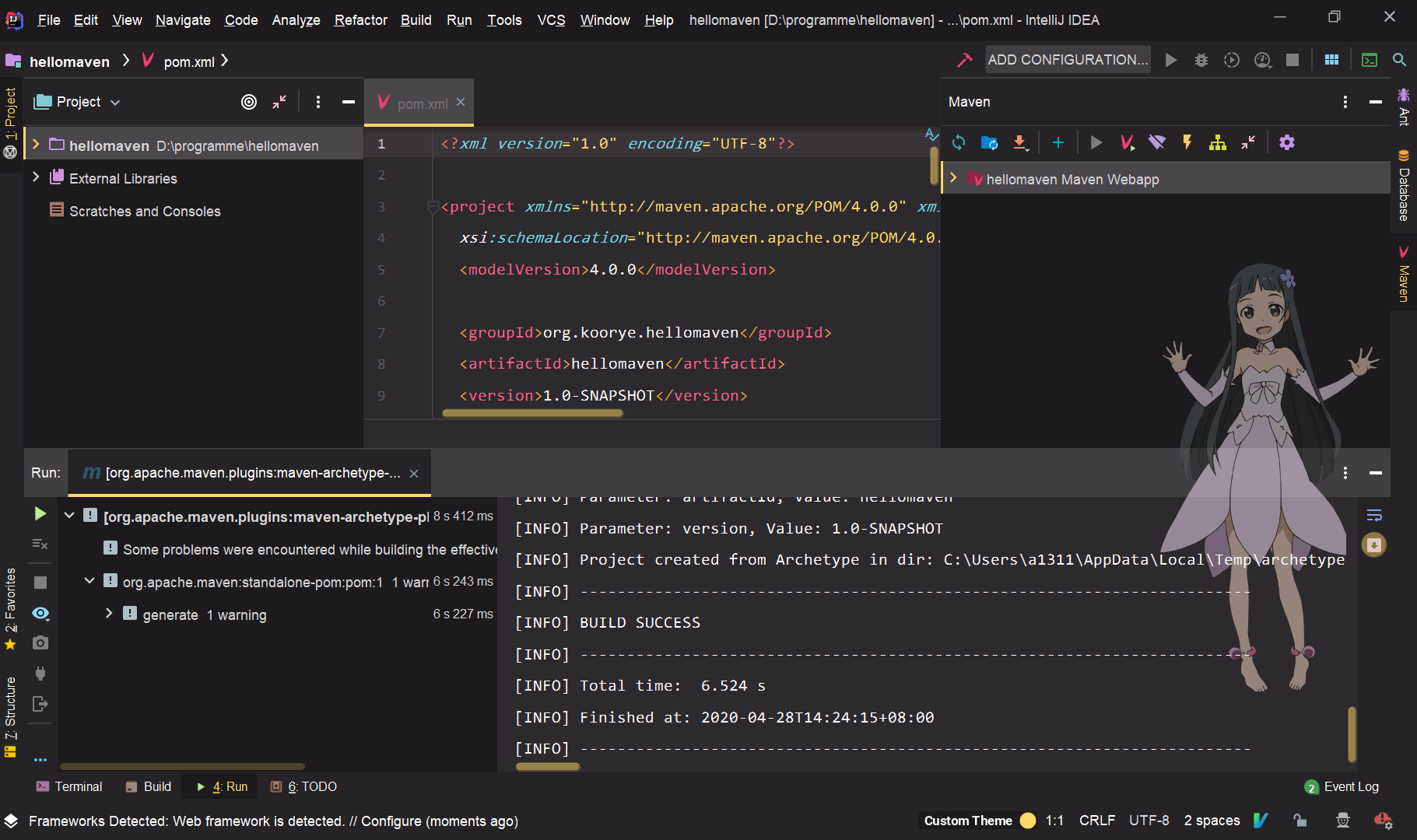This screenshot has height=840, width=1417.
Task: Click ADD CONFIGURATION button
Action: click(x=1068, y=60)
